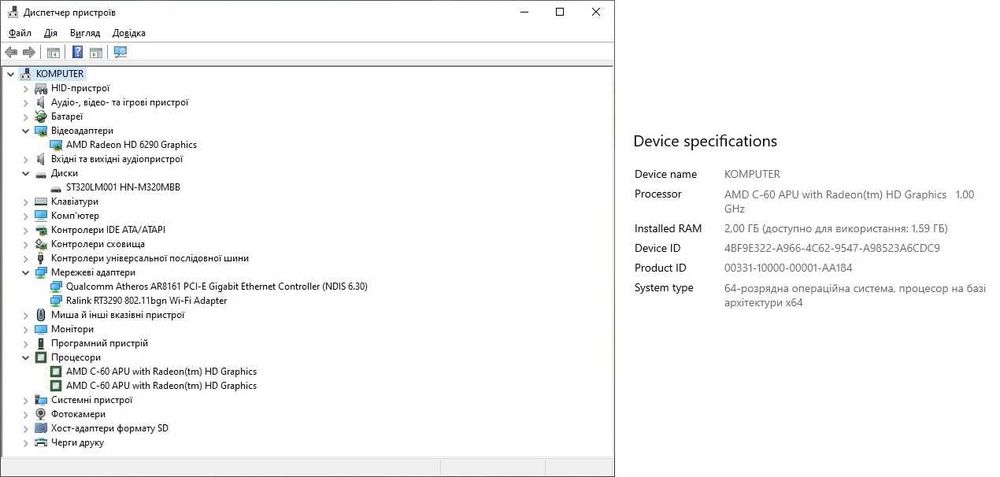Screen dimensions: 1000x477
Task: Click the Qualcomm Atheros AR8161 adapter icon
Action: click(56, 286)
